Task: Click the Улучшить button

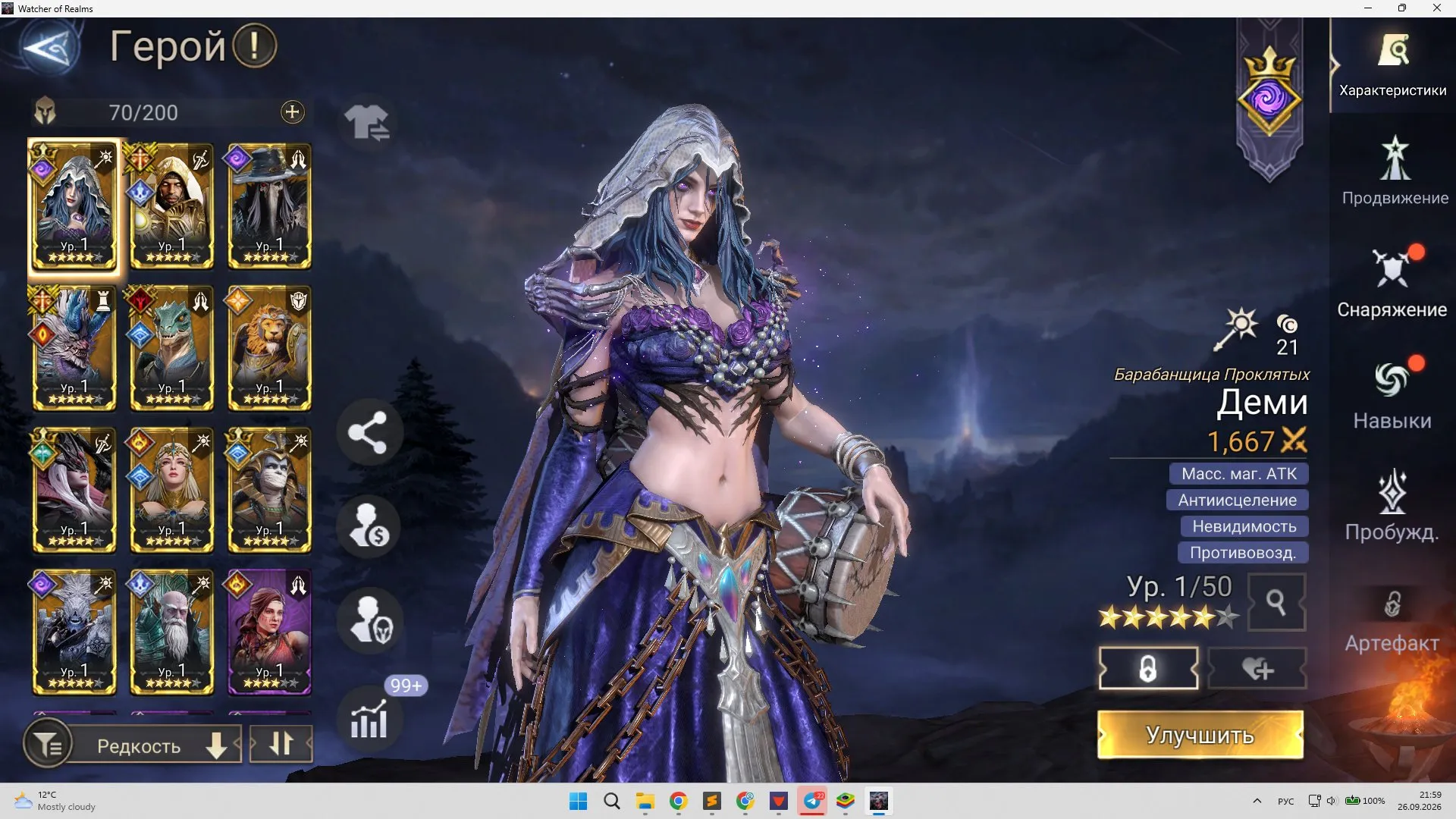Action: (1200, 735)
